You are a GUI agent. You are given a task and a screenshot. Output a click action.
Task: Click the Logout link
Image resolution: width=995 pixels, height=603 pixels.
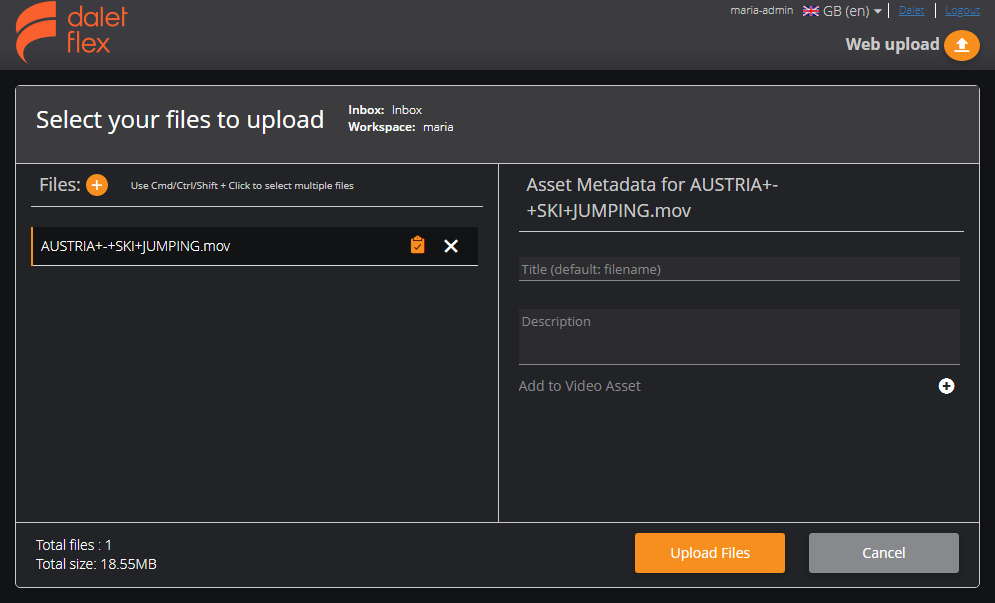point(962,10)
